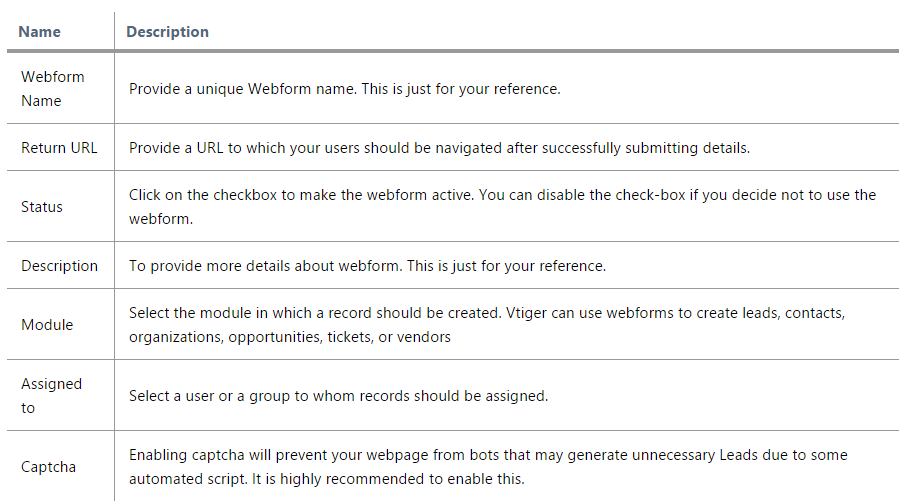Click the word 'webform.' ending Status description
Viewport: 903px width, 504px height.
tap(161, 219)
